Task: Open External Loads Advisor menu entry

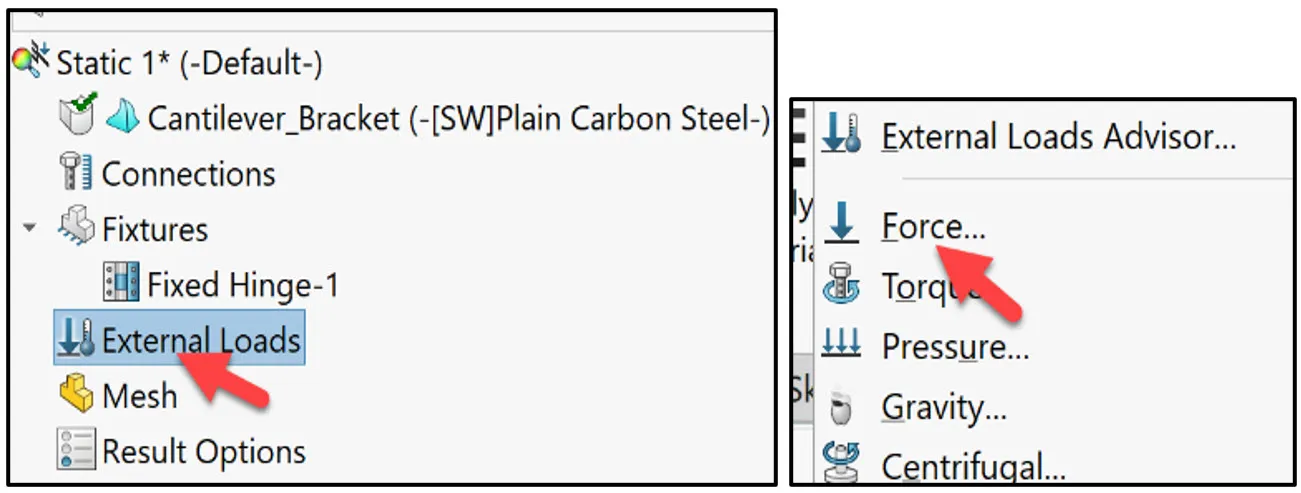Action: point(1058,136)
